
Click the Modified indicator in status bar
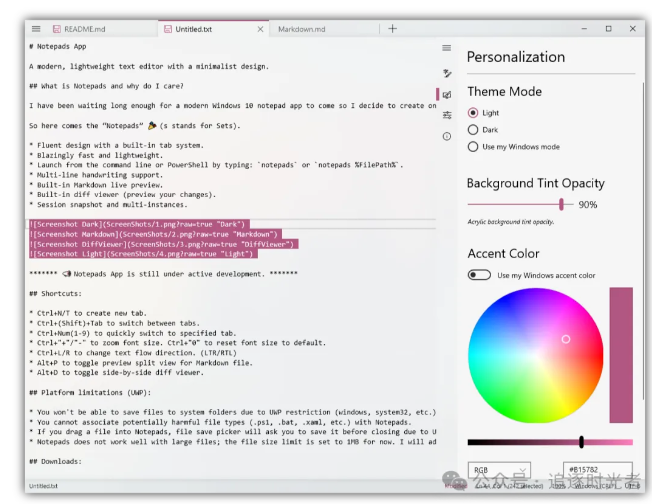click(455, 486)
